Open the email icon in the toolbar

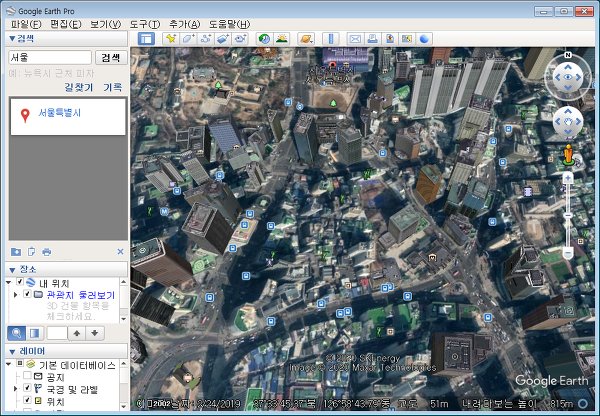click(x=355, y=39)
